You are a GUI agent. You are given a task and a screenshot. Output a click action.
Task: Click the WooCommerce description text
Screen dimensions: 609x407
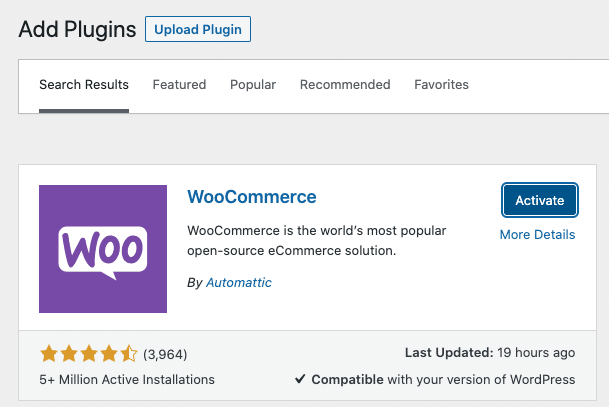click(317, 241)
